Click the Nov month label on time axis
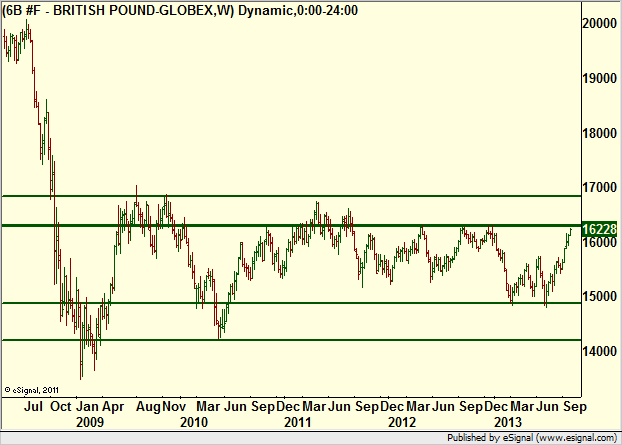This screenshot has width=622, height=445. click(x=175, y=407)
